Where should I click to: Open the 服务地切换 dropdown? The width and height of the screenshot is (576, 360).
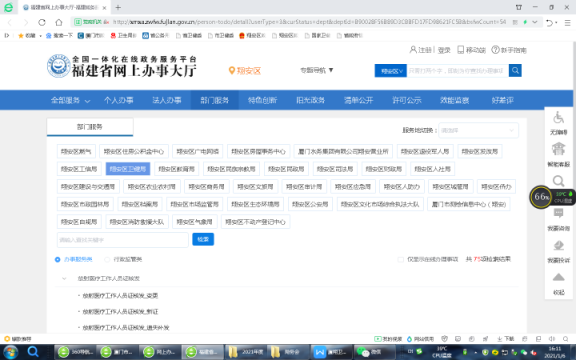478,130
